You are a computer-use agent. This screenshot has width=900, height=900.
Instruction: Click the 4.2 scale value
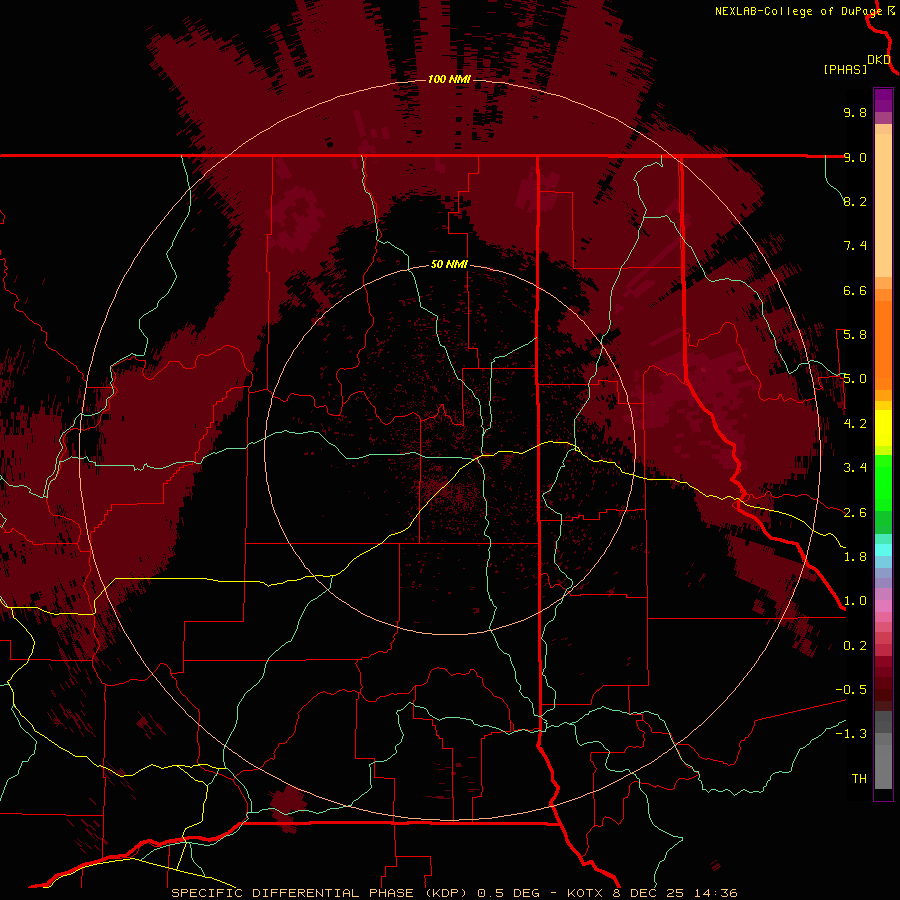tap(855, 424)
